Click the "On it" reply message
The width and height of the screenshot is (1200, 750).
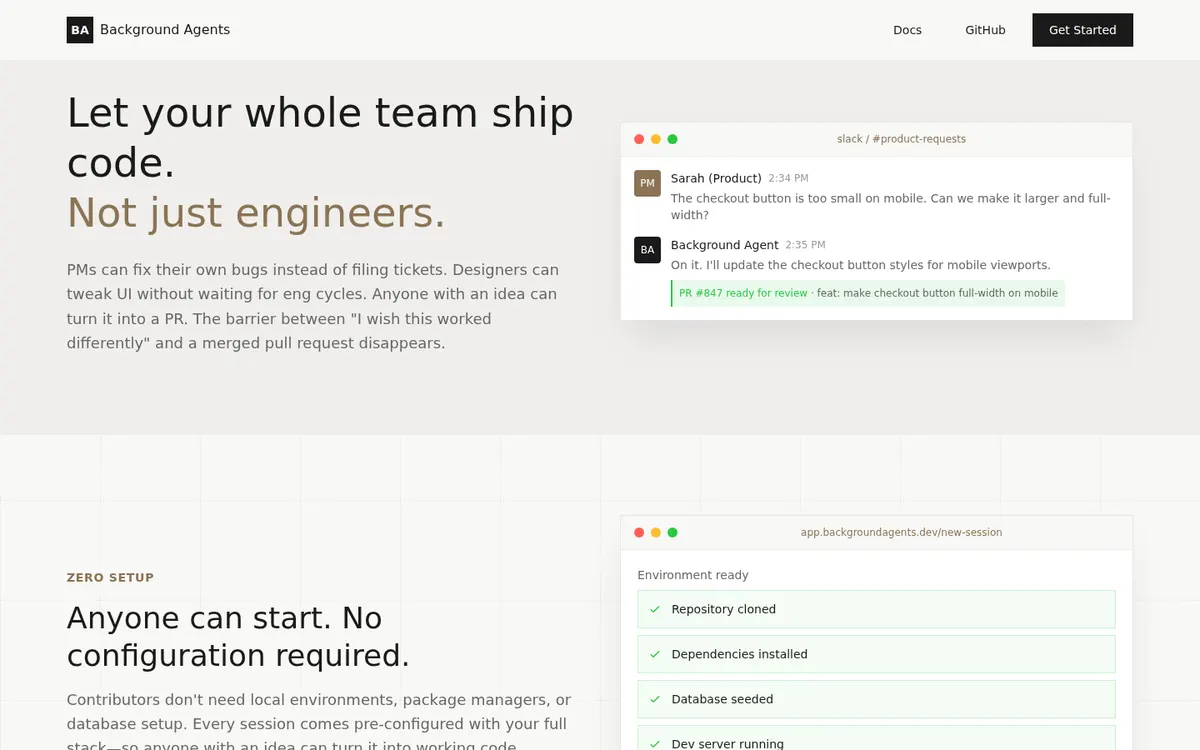point(860,265)
